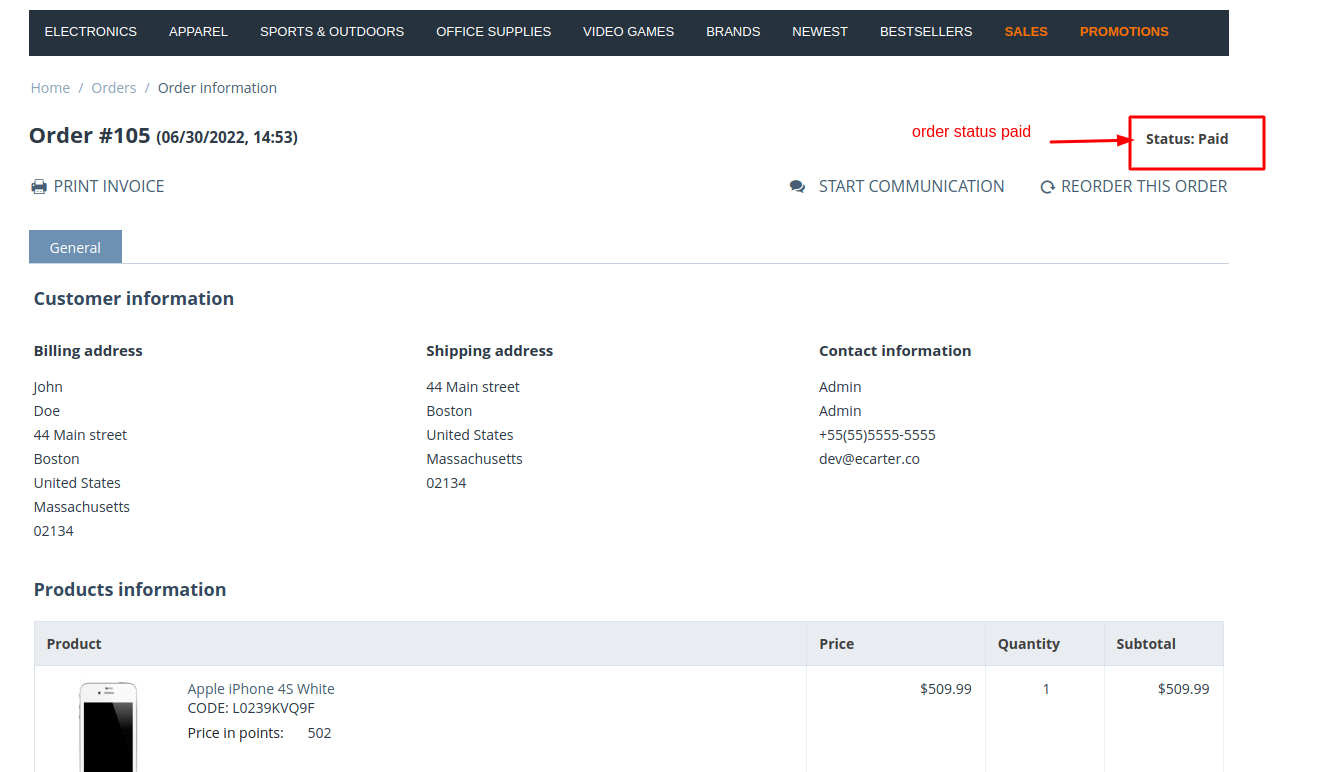Open the Bestsellers menu item
1329x772 pixels.
[x=925, y=32]
